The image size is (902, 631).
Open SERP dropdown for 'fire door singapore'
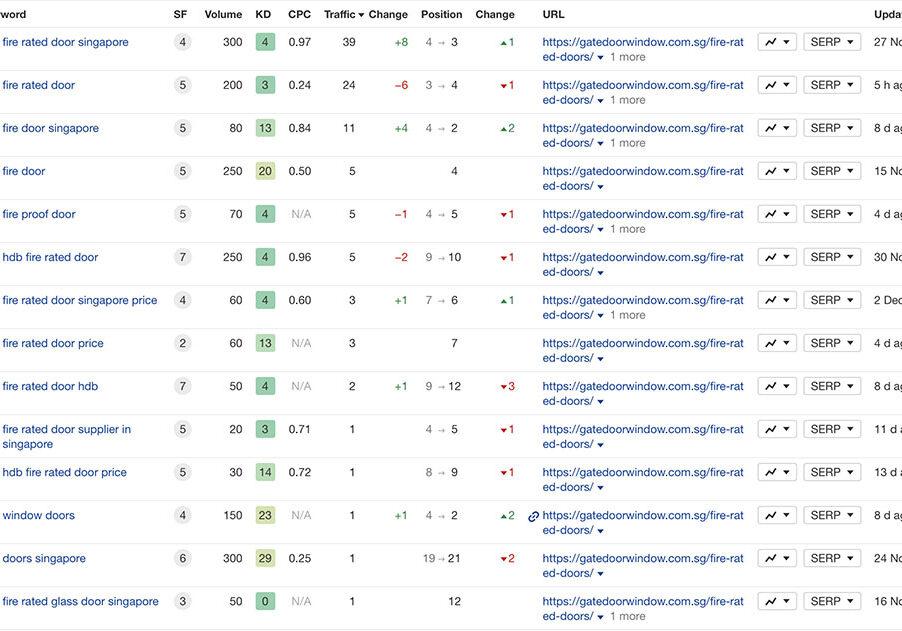tap(832, 128)
